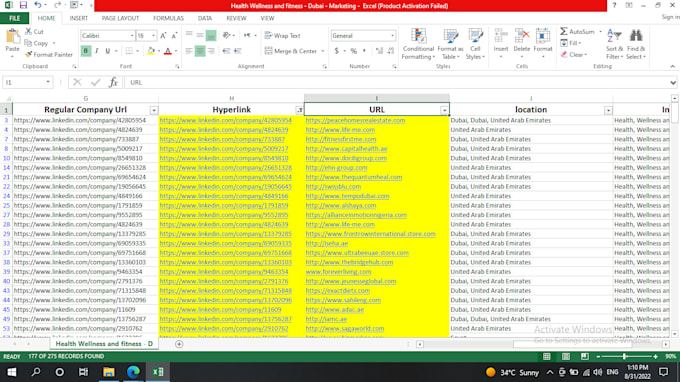Click the yellow fill color button

point(150,51)
